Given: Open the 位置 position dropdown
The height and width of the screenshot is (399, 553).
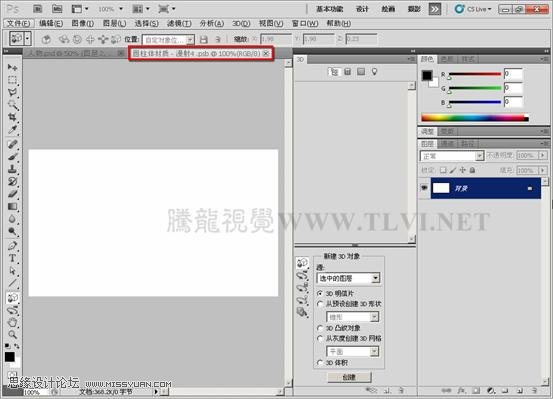Looking at the screenshot, I should [168, 40].
